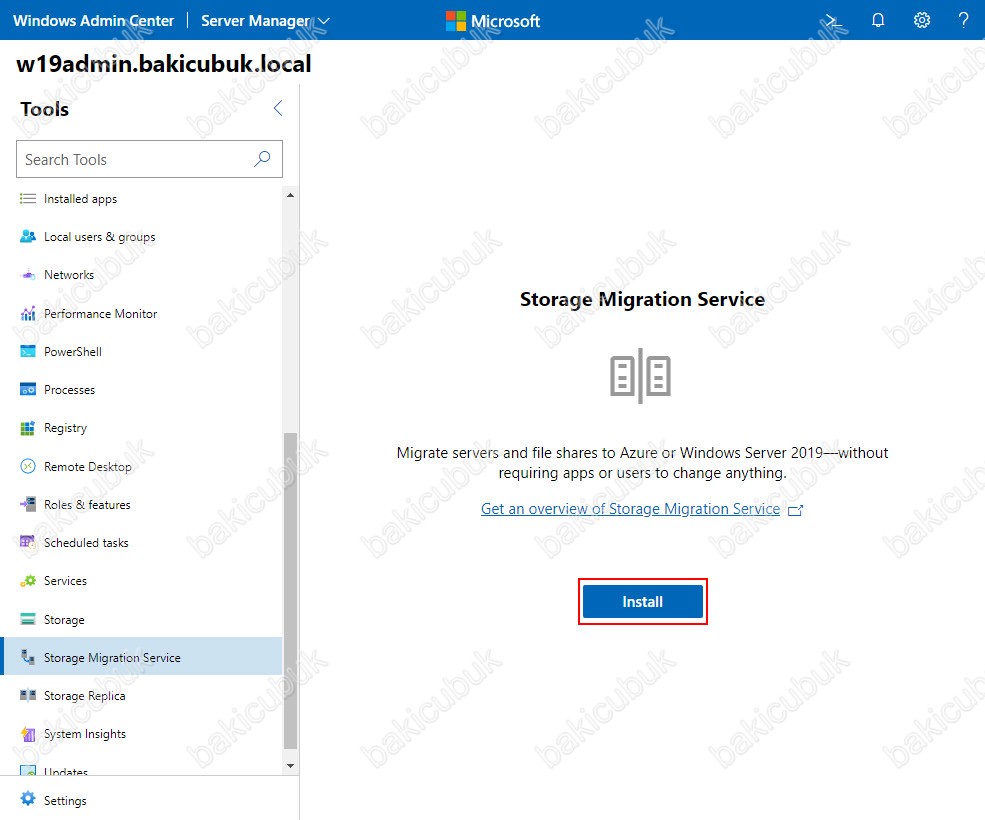Click the Storage Migration Service sidebar icon
The width and height of the screenshot is (985, 820).
pyautogui.click(x=28, y=657)
